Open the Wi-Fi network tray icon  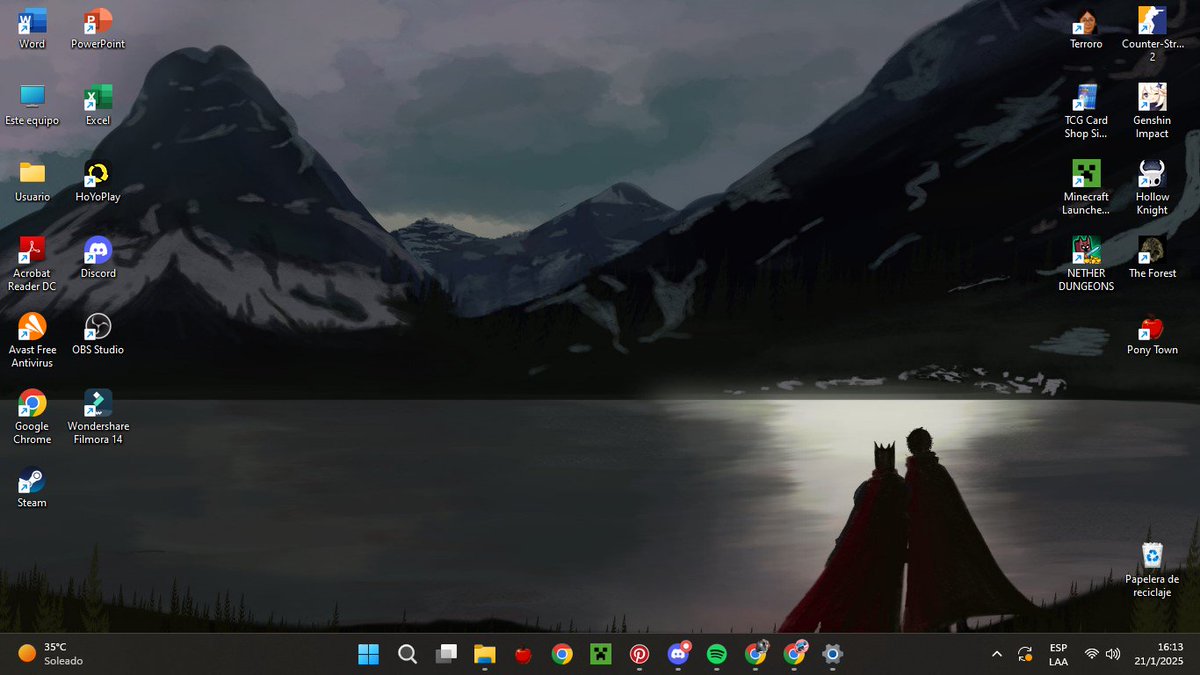pyautogui.click(x=1091, y=654)
